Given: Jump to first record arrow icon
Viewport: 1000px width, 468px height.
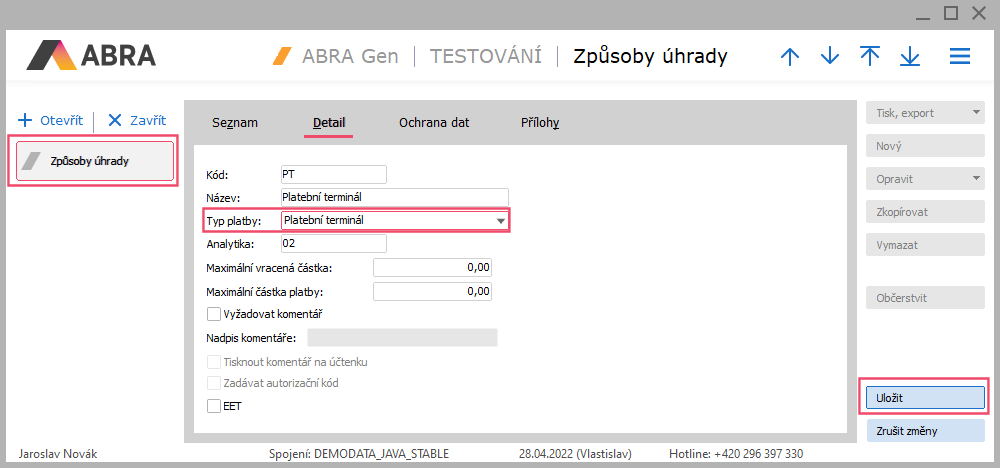Looking at the screenshot, I should [870, 57].
